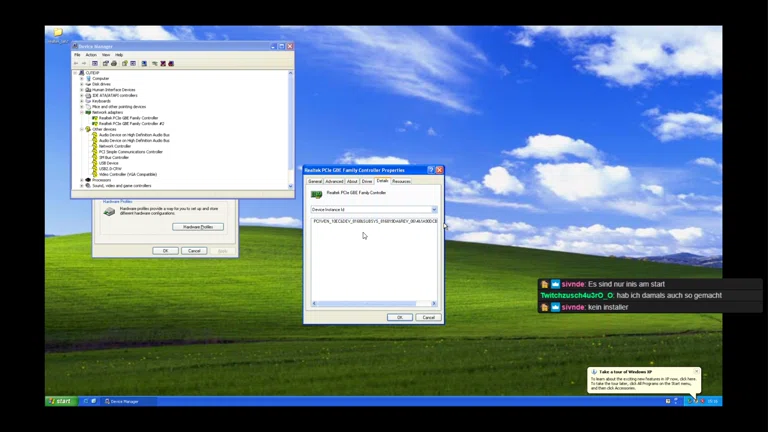Click the Update driver toolbar icon
Screen dimensions: 768x432
pyautogui.click(x=155, y=64)
